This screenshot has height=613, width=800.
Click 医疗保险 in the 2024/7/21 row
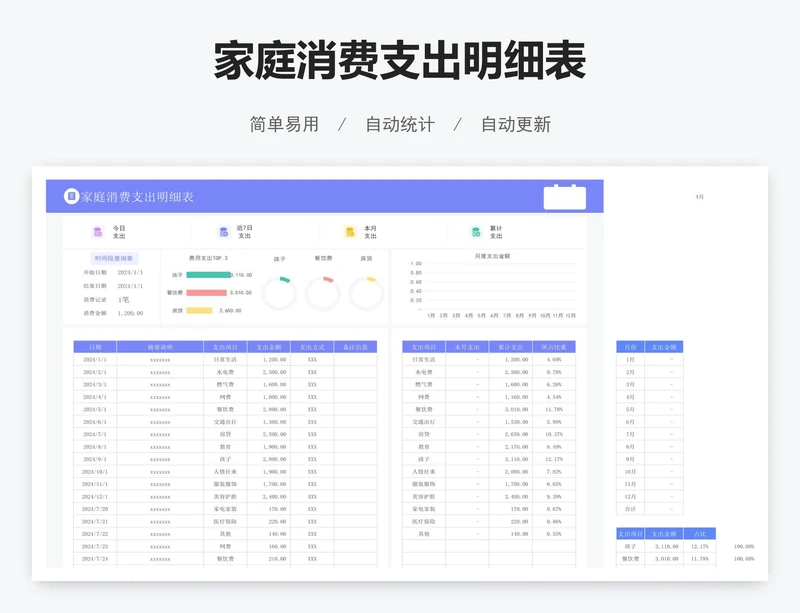click(225, 522)
